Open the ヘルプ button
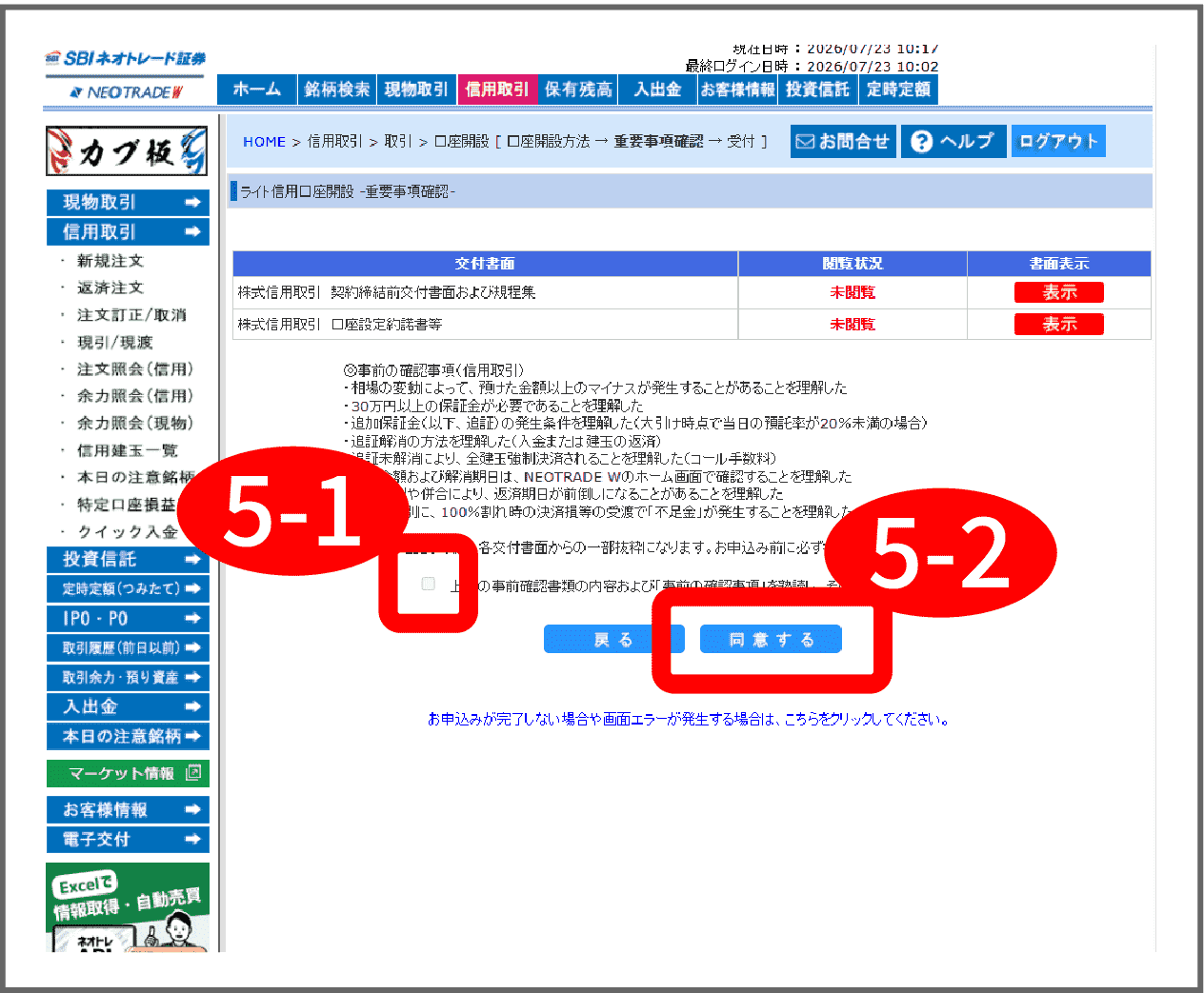This screenshot has height=993, width=1204. point(953,141)
